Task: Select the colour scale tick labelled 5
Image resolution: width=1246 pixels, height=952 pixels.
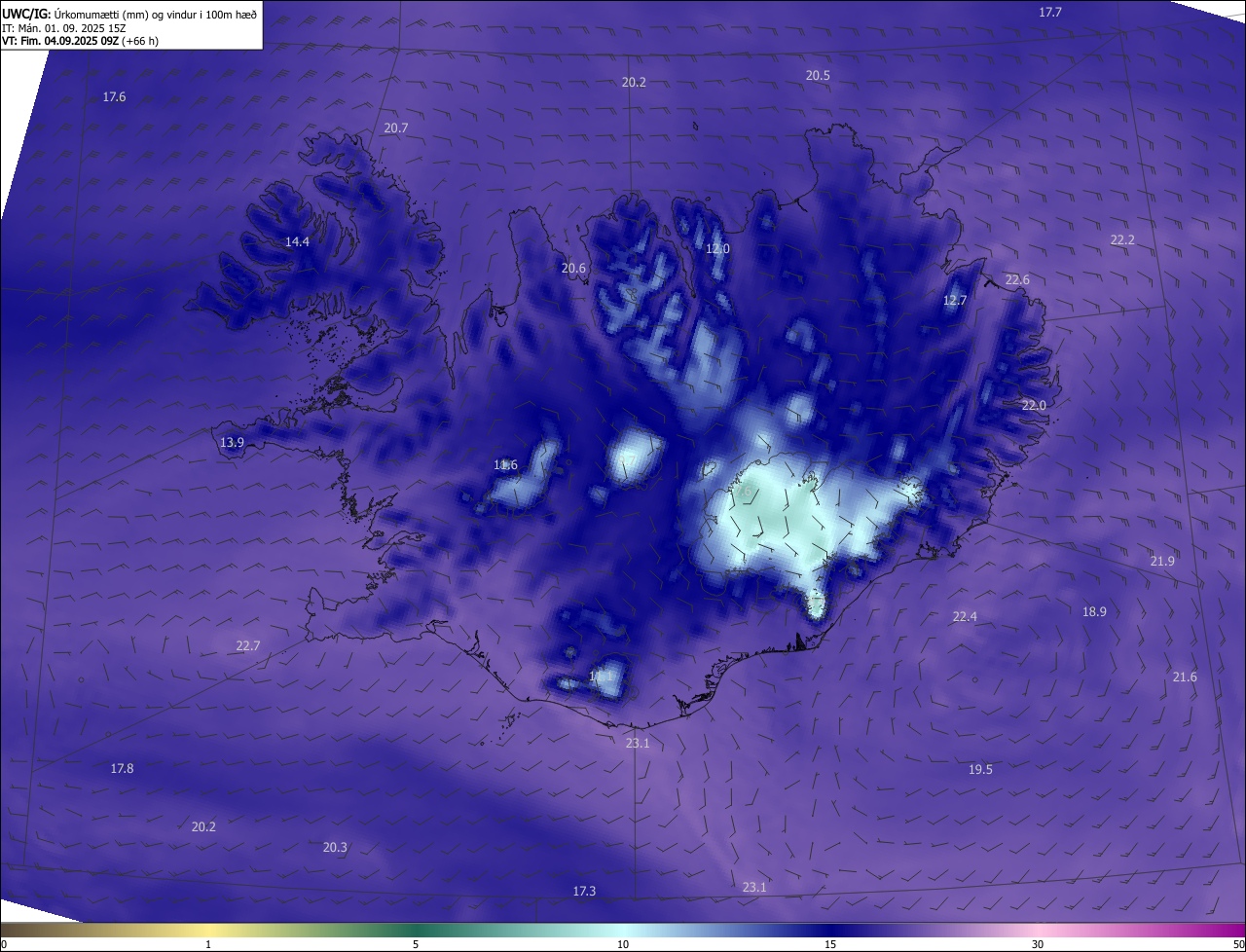Action: [x=416, y=944]
